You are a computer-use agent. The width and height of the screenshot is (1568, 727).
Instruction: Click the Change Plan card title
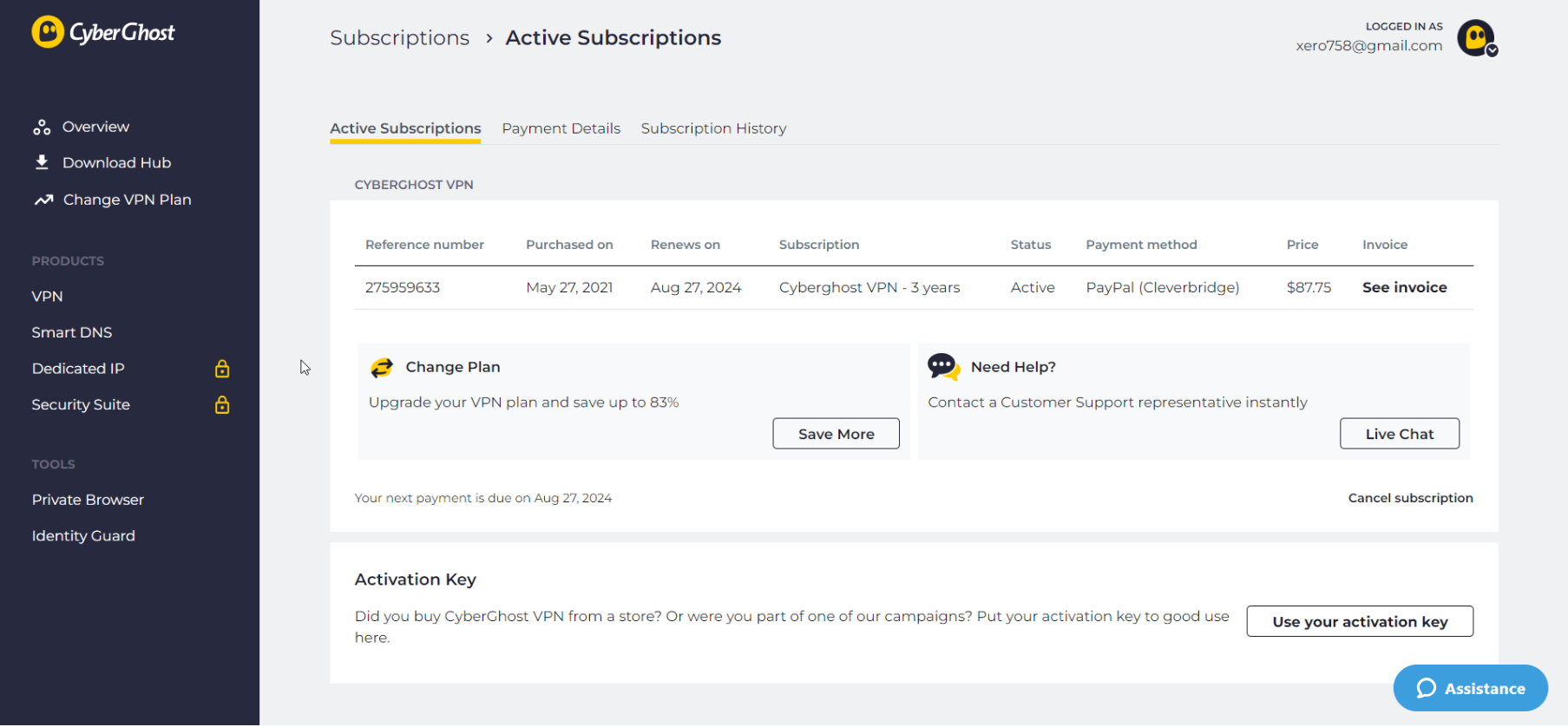point(453,367)
